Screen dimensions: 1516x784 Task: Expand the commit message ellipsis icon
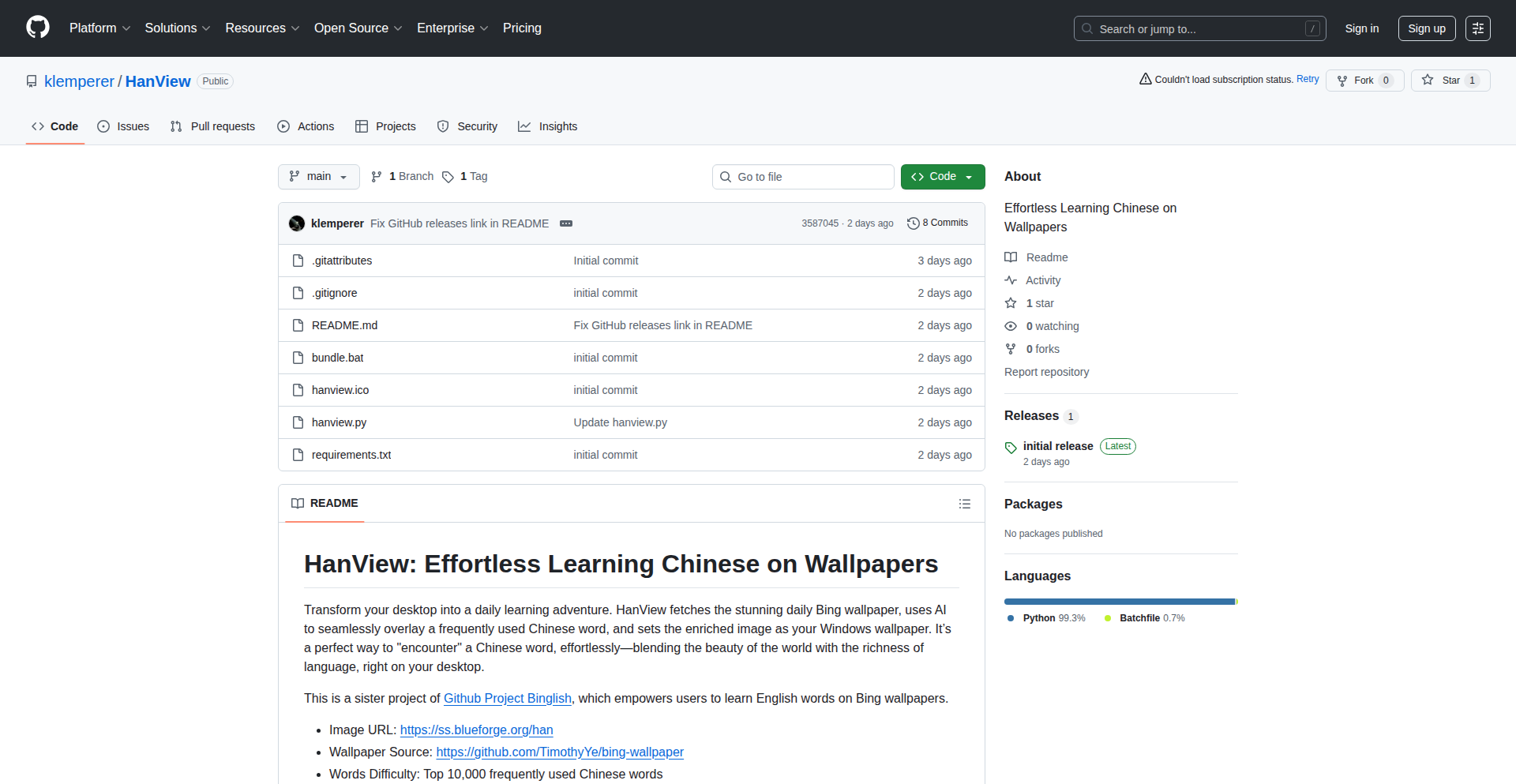coord(566,223)
